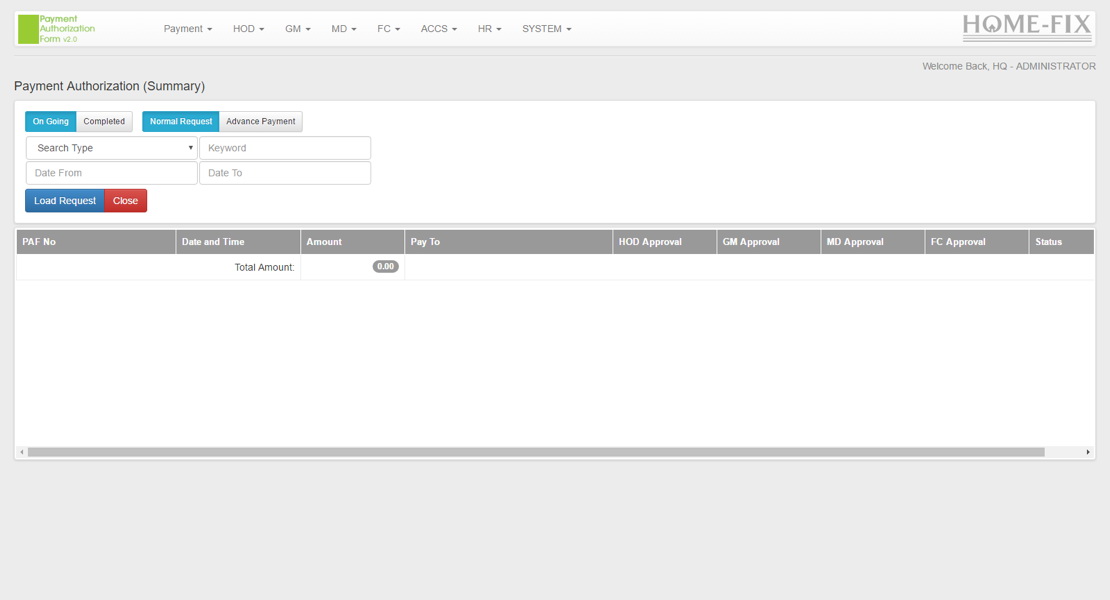
Task: Click the red Close button
Action: pyautogui.click(x=125, y=200)
